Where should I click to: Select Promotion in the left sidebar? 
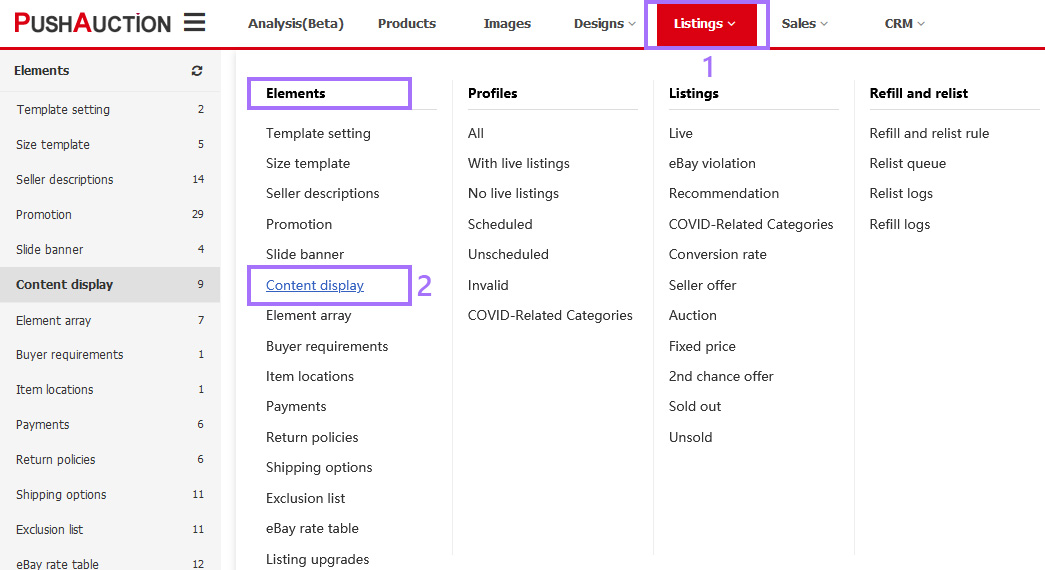pyautogui.click(x=44, y=214)
